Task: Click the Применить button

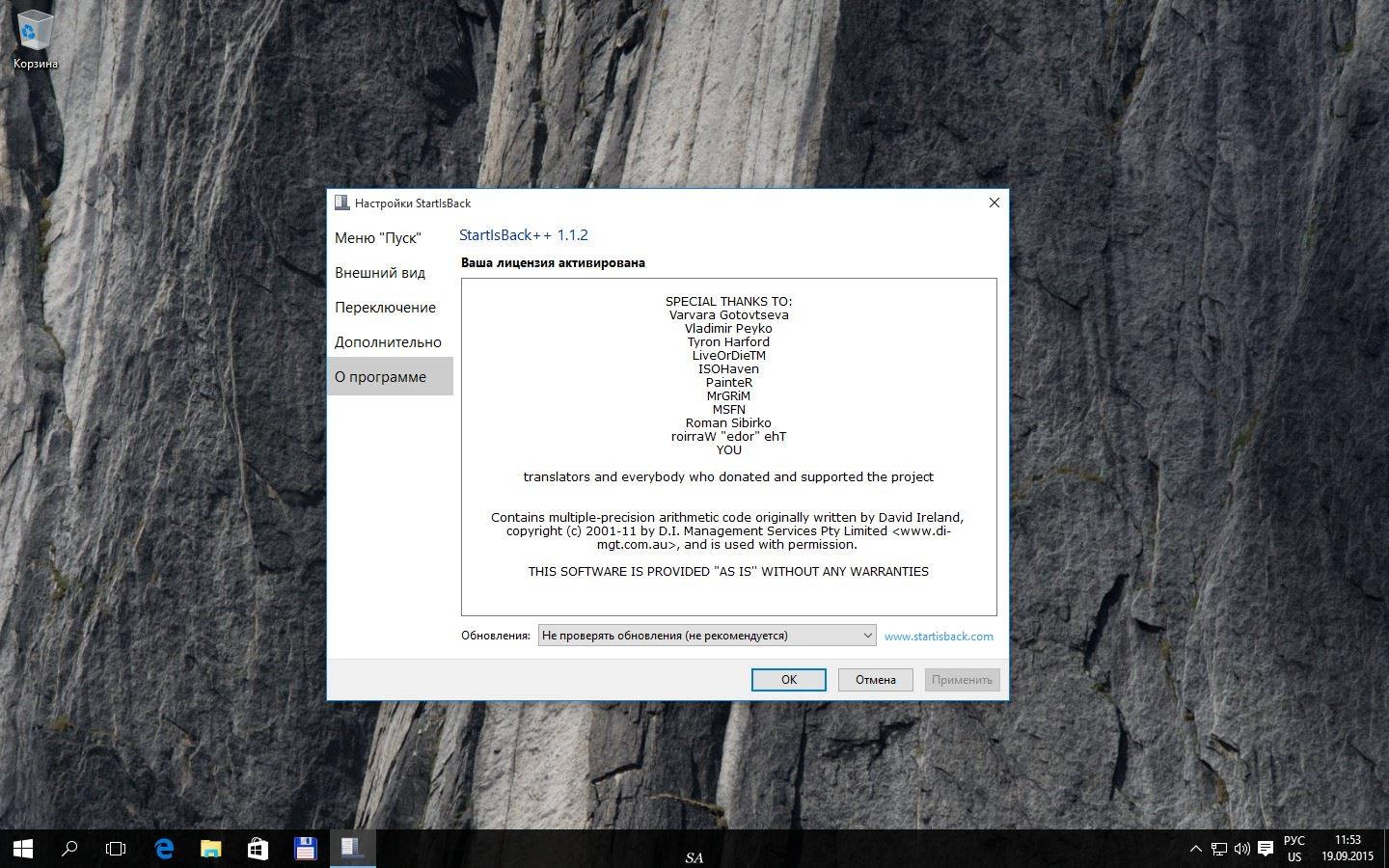Action: coord(962,680)
